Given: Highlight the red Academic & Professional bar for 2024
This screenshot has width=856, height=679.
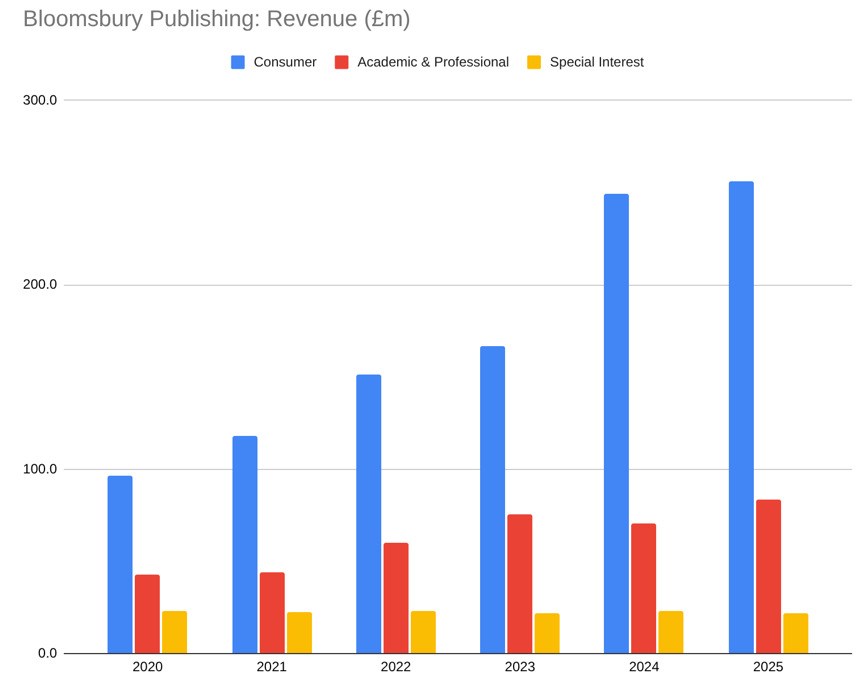Looking at the screenshot, I should tap(644, 588).
